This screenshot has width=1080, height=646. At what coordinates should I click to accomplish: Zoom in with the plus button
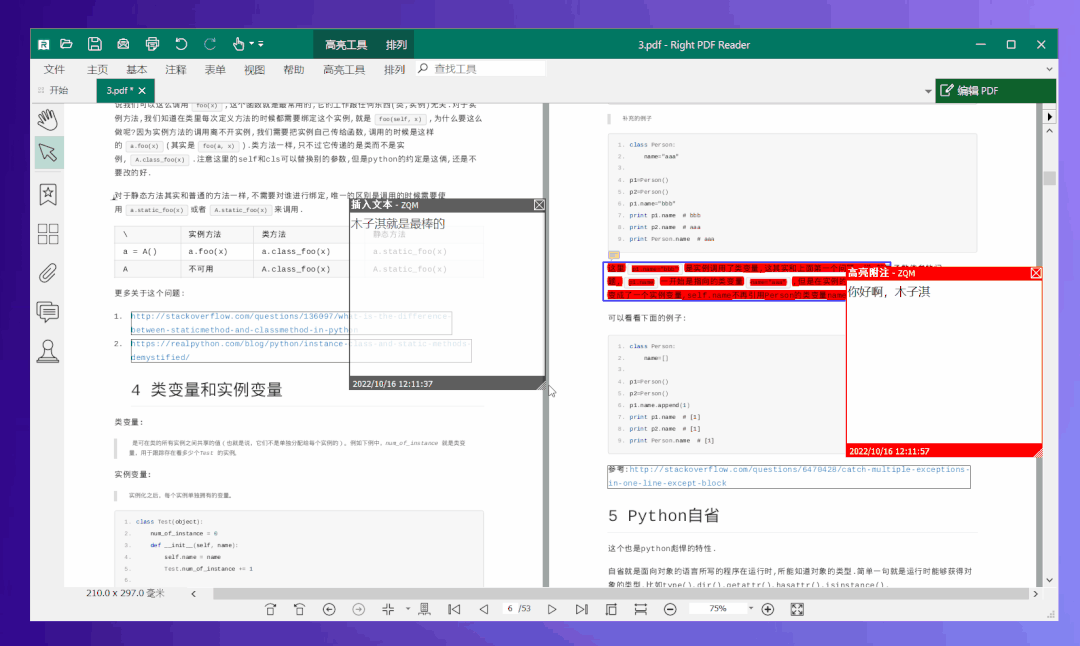(x=768, y=609)
